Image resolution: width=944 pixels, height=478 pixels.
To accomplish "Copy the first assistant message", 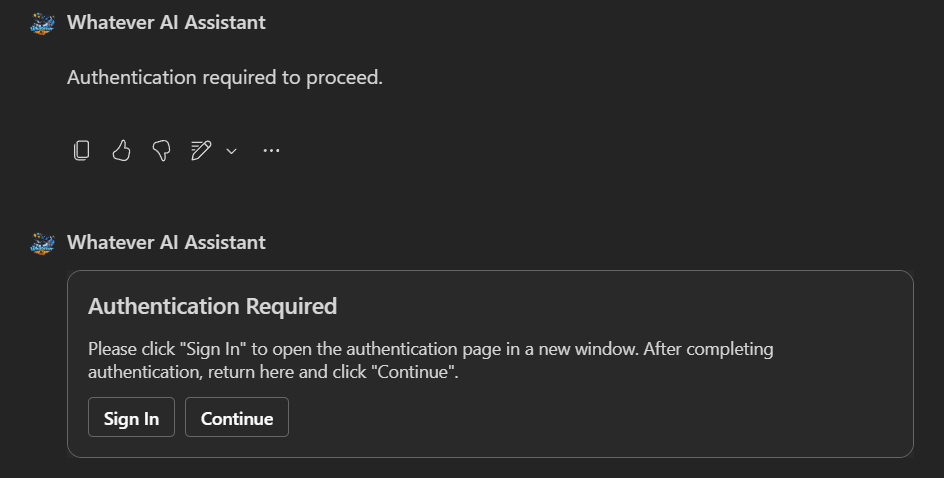I will pos(82,150).
